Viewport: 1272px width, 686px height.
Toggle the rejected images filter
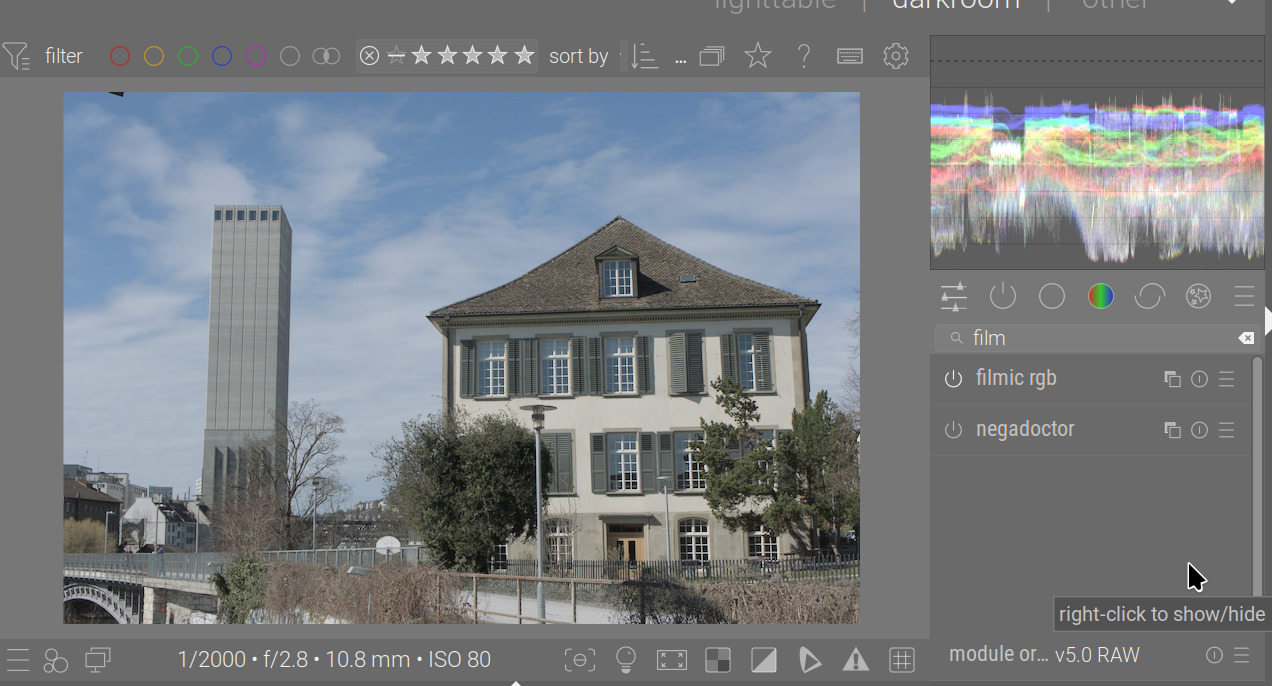[x=370, y=56]
